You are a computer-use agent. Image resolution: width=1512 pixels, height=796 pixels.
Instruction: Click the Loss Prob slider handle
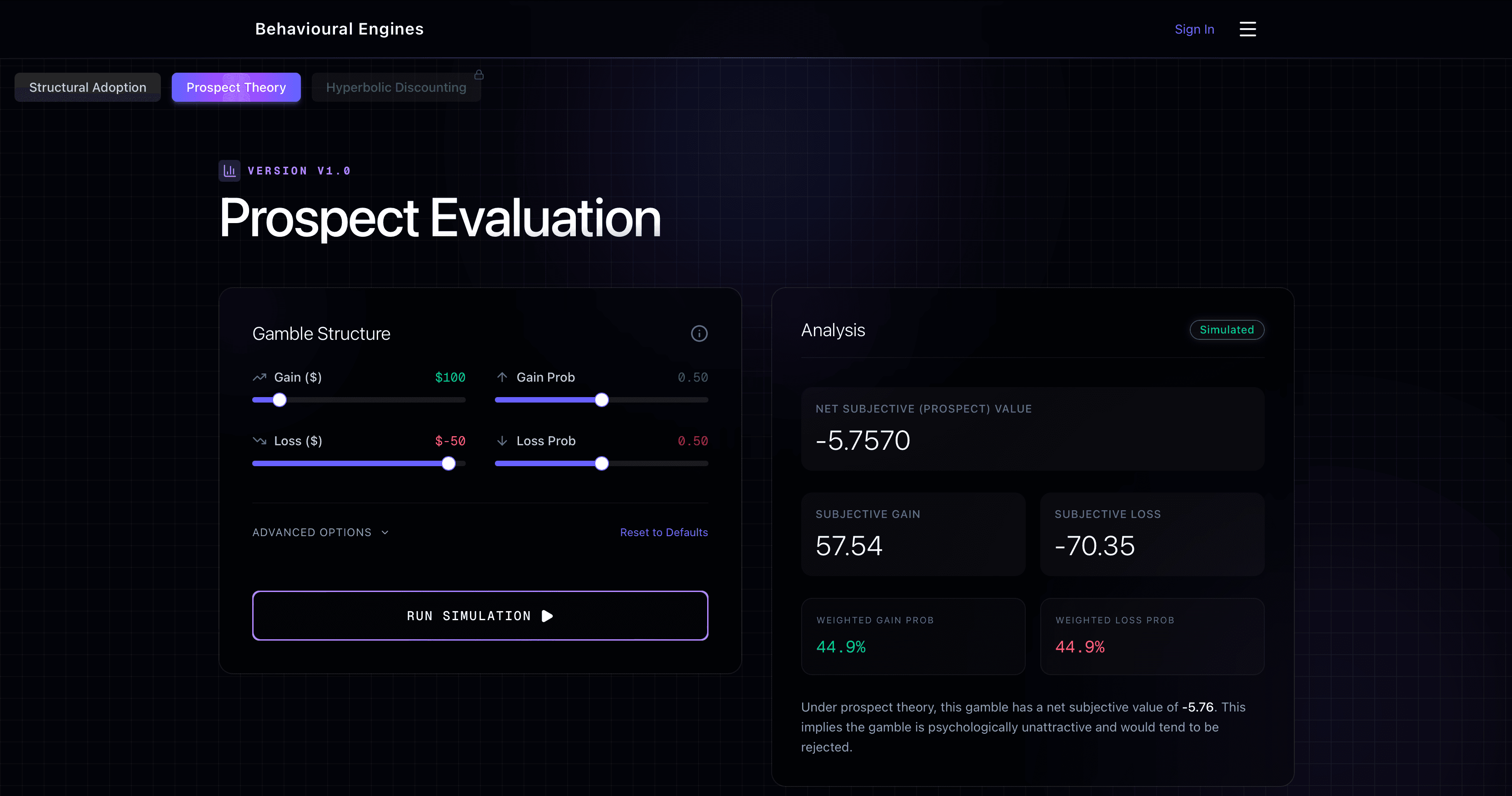(x=602, y=463)
